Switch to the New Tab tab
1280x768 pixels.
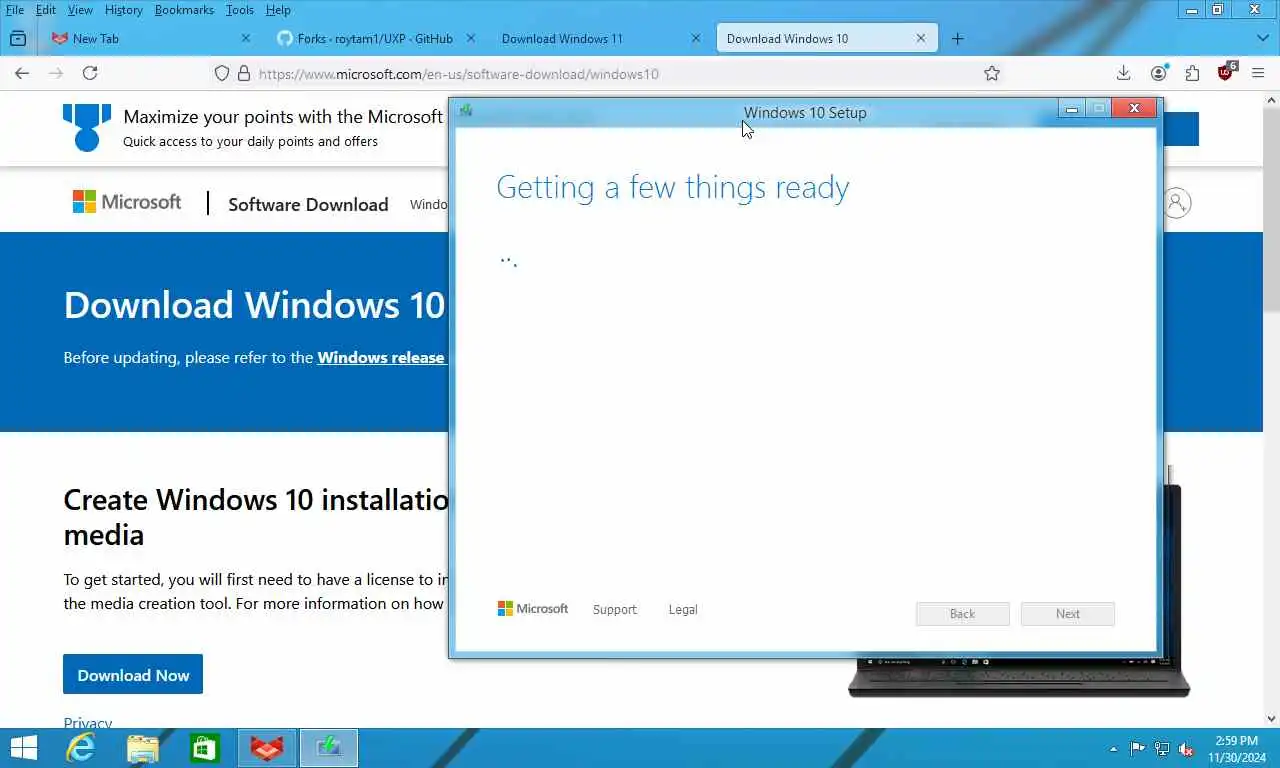pyautogui.click(x=150, y=39)
